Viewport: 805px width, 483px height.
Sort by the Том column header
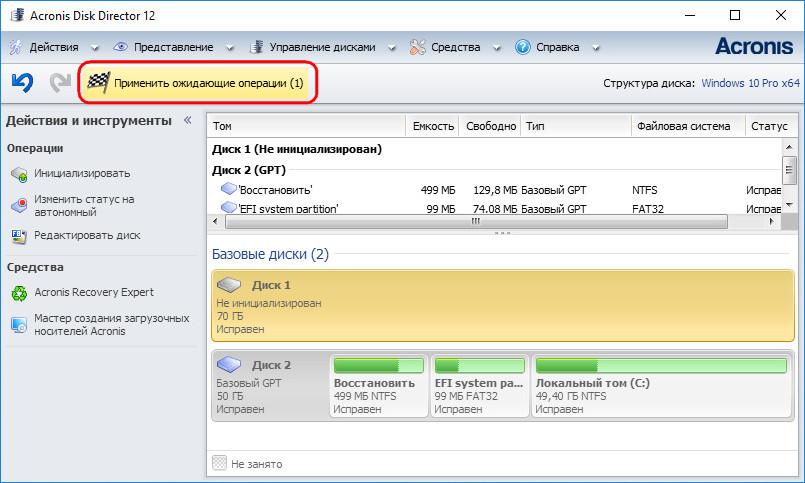coord(306,126)
